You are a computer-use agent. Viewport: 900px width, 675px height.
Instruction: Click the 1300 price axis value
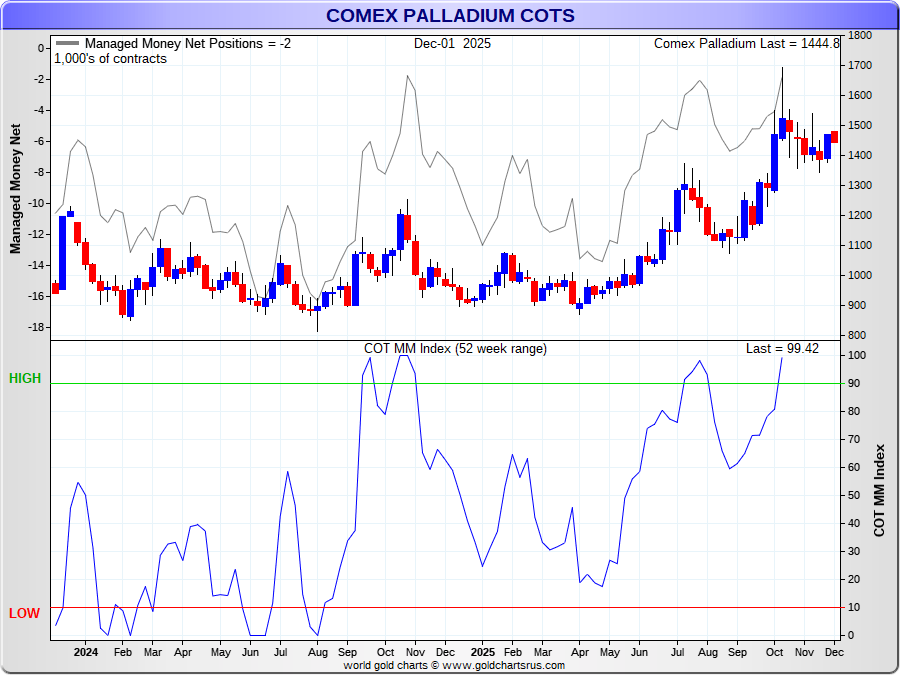click(860, 185)
